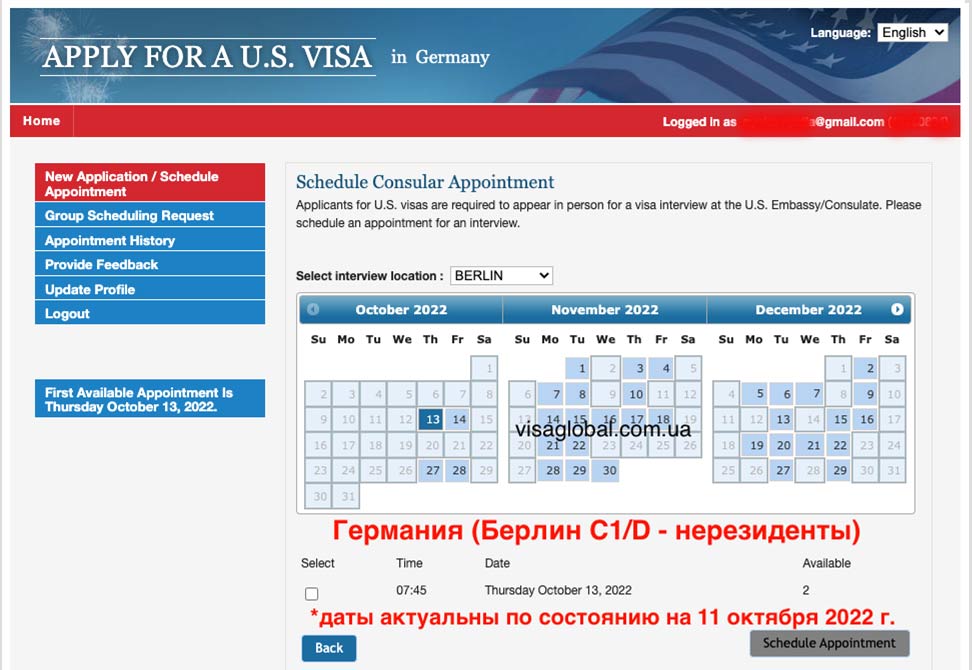972x670 pixels.
Task: Select December 5 in the calendar
Action: point(754,394)
